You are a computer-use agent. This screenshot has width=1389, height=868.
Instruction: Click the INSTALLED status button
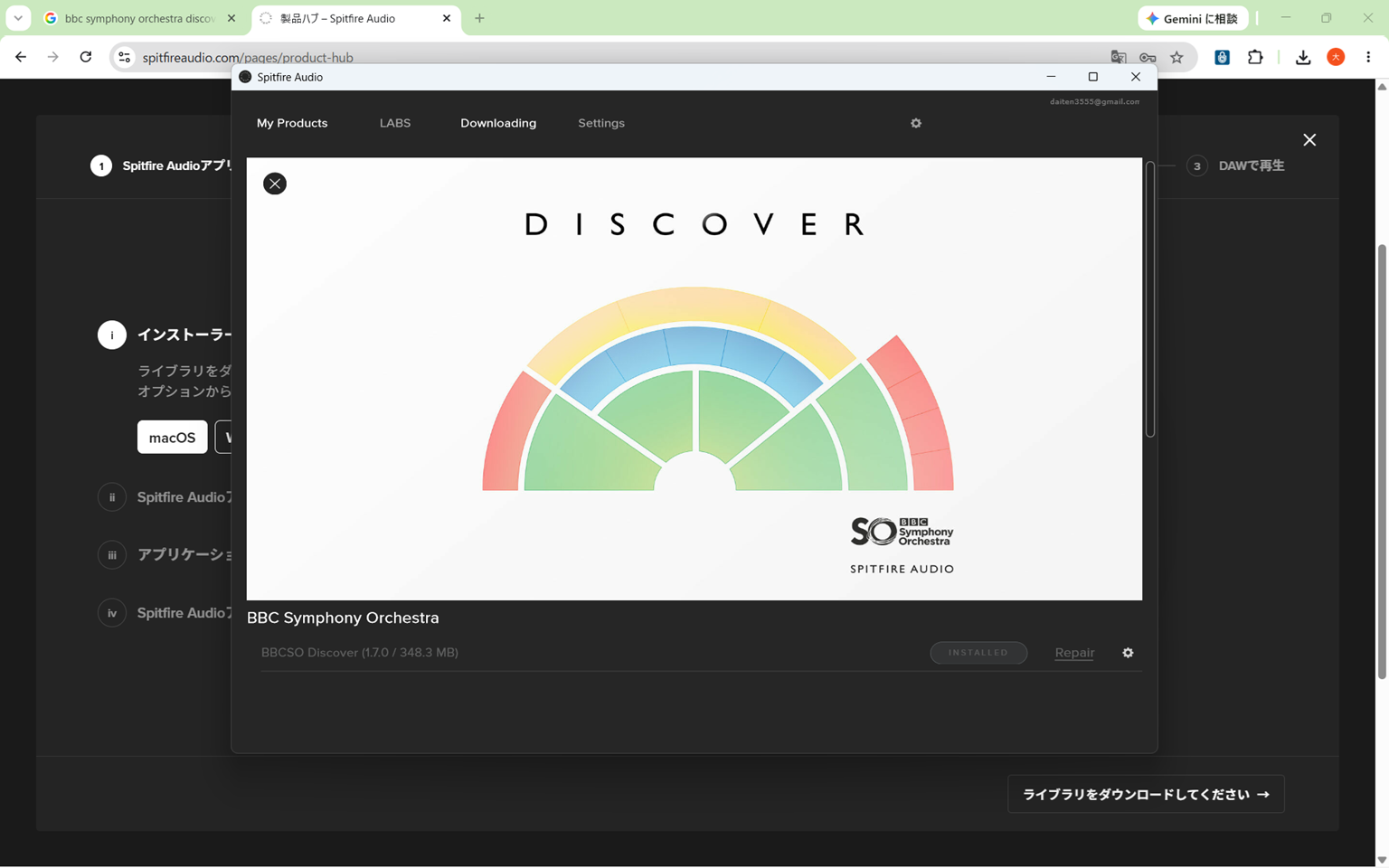(x=978, y=653)
